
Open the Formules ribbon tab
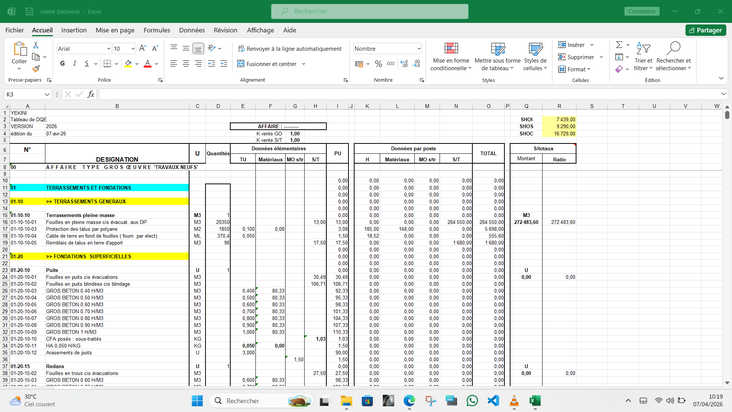pos(156,31)
